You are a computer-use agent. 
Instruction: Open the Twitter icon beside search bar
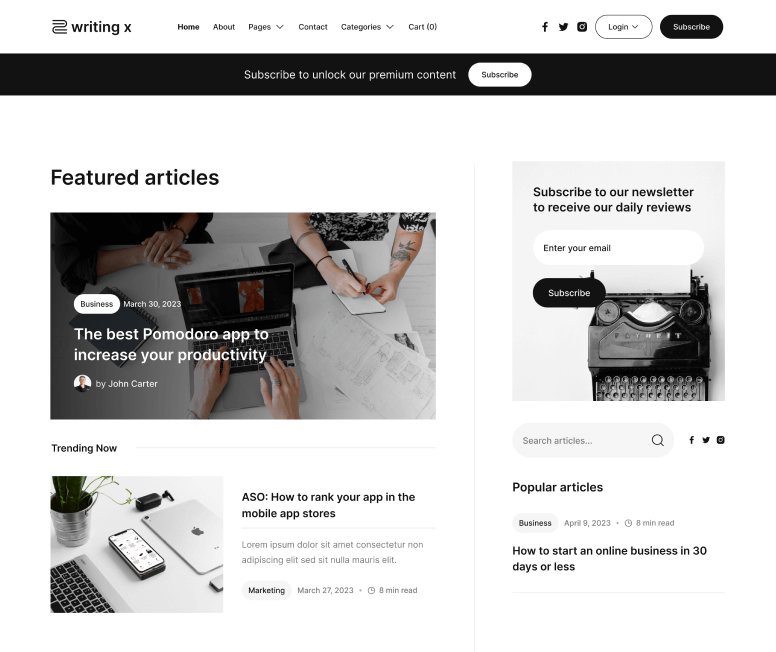pyautogui.click(x=706, y=440)
